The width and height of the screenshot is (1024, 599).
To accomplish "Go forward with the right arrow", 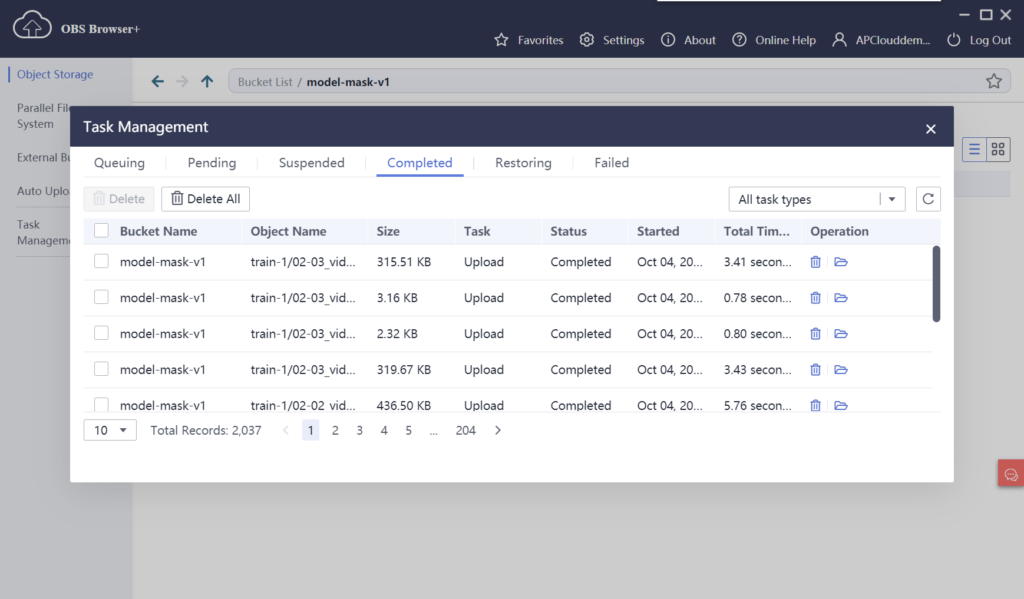I will [x=182, y=81].
